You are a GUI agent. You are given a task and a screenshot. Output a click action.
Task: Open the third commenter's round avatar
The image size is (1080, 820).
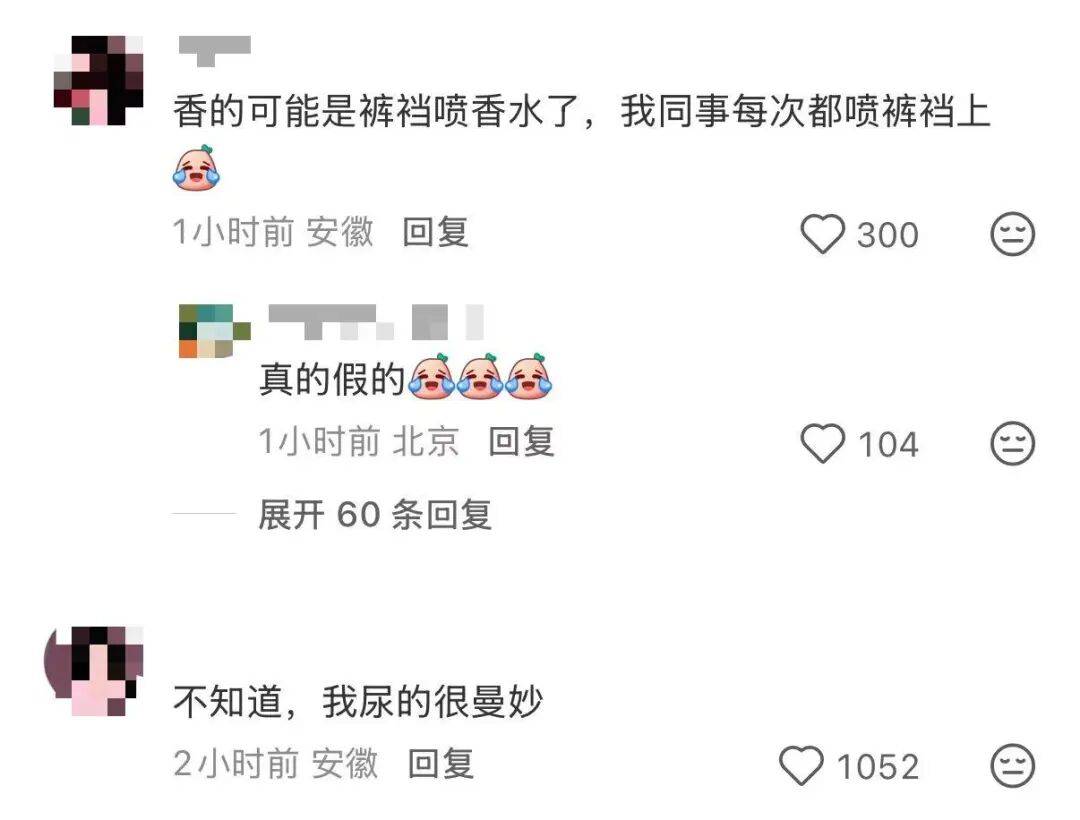(93, 671)
